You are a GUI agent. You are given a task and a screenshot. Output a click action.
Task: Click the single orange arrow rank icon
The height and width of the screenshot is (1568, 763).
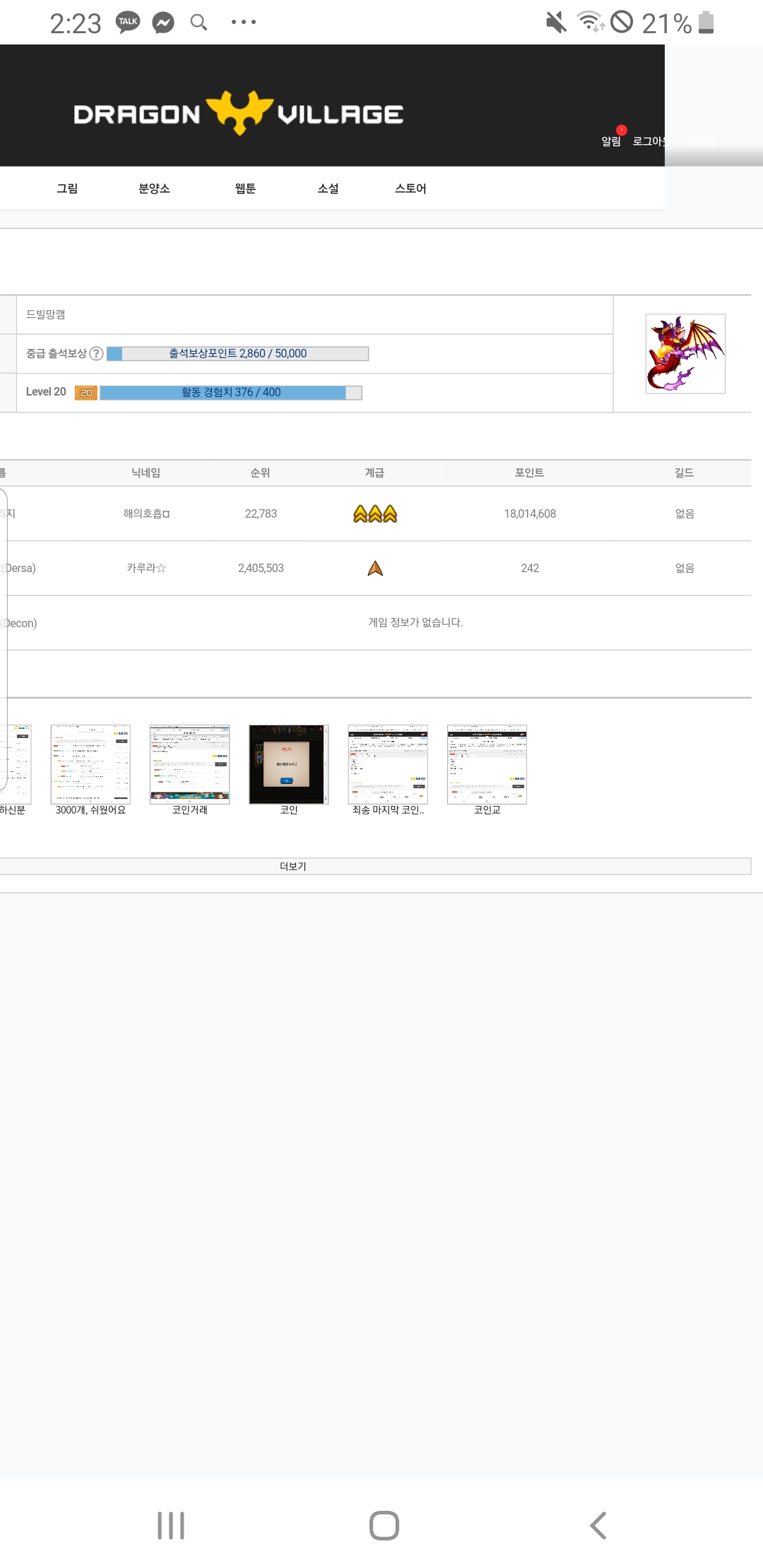(375, 569)
